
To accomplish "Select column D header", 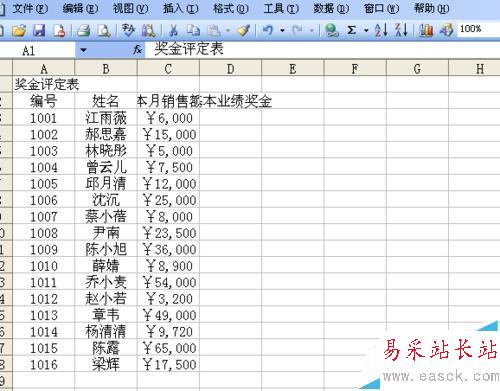I will 231,69.
